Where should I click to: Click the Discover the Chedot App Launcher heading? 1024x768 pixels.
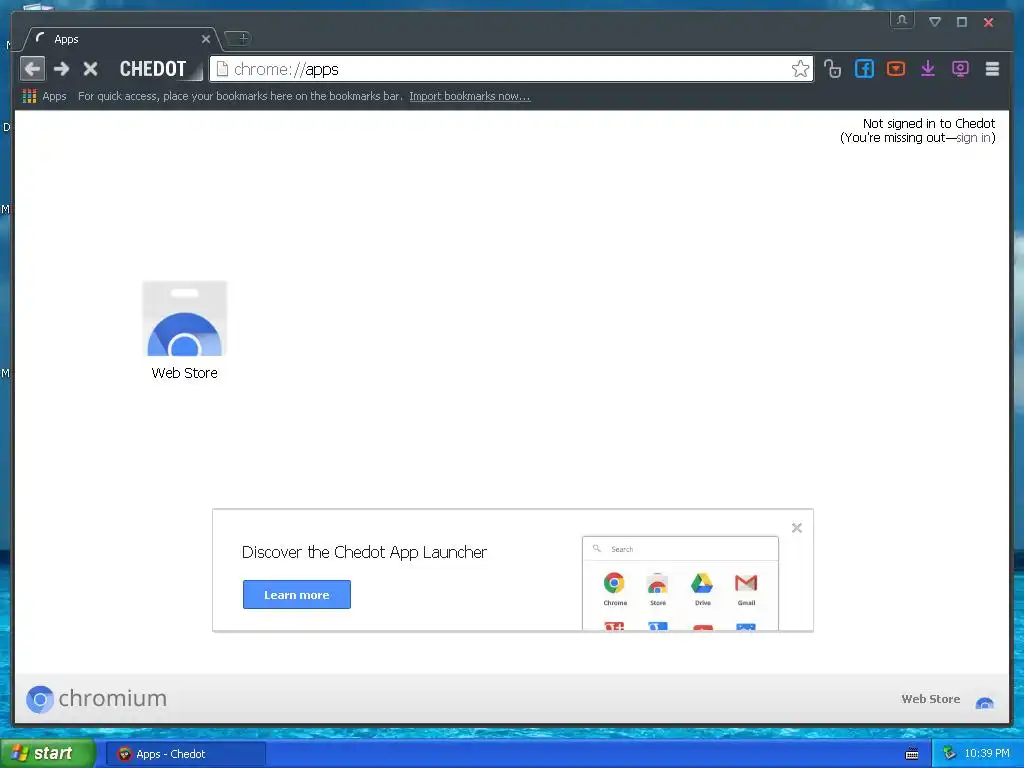coord(364,552)
